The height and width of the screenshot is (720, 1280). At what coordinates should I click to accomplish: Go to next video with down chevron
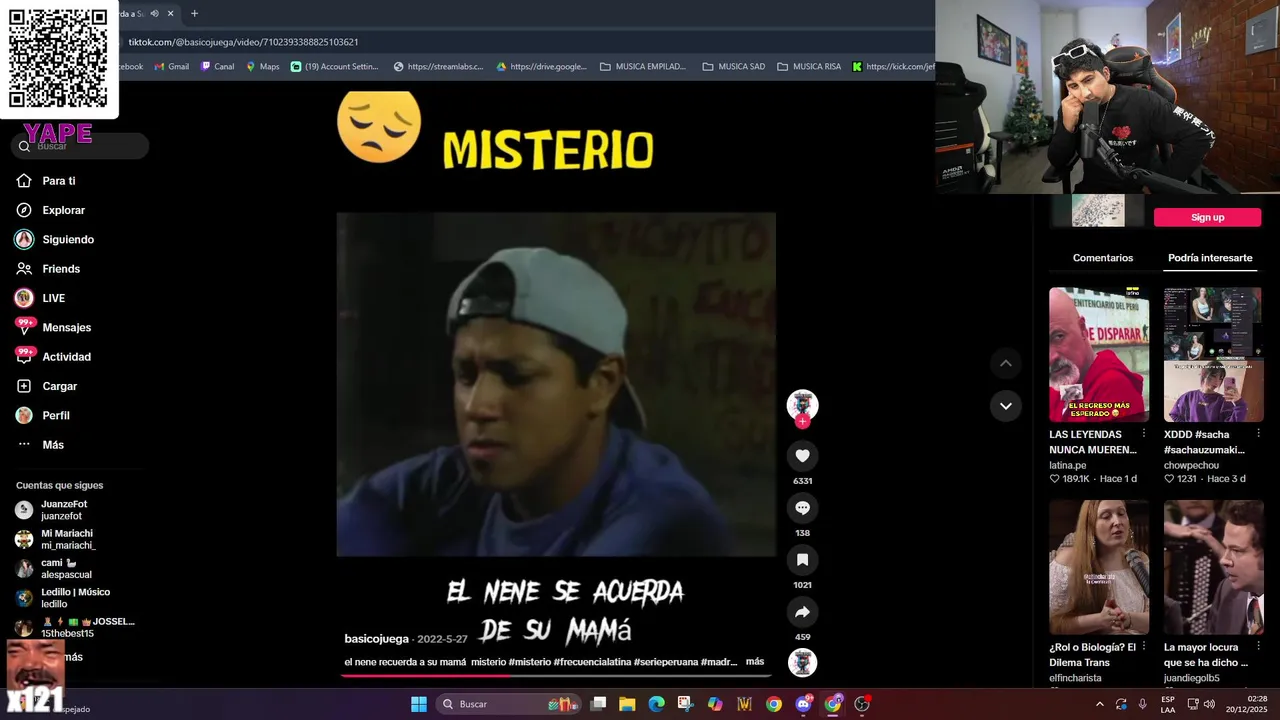[1006, 406]
